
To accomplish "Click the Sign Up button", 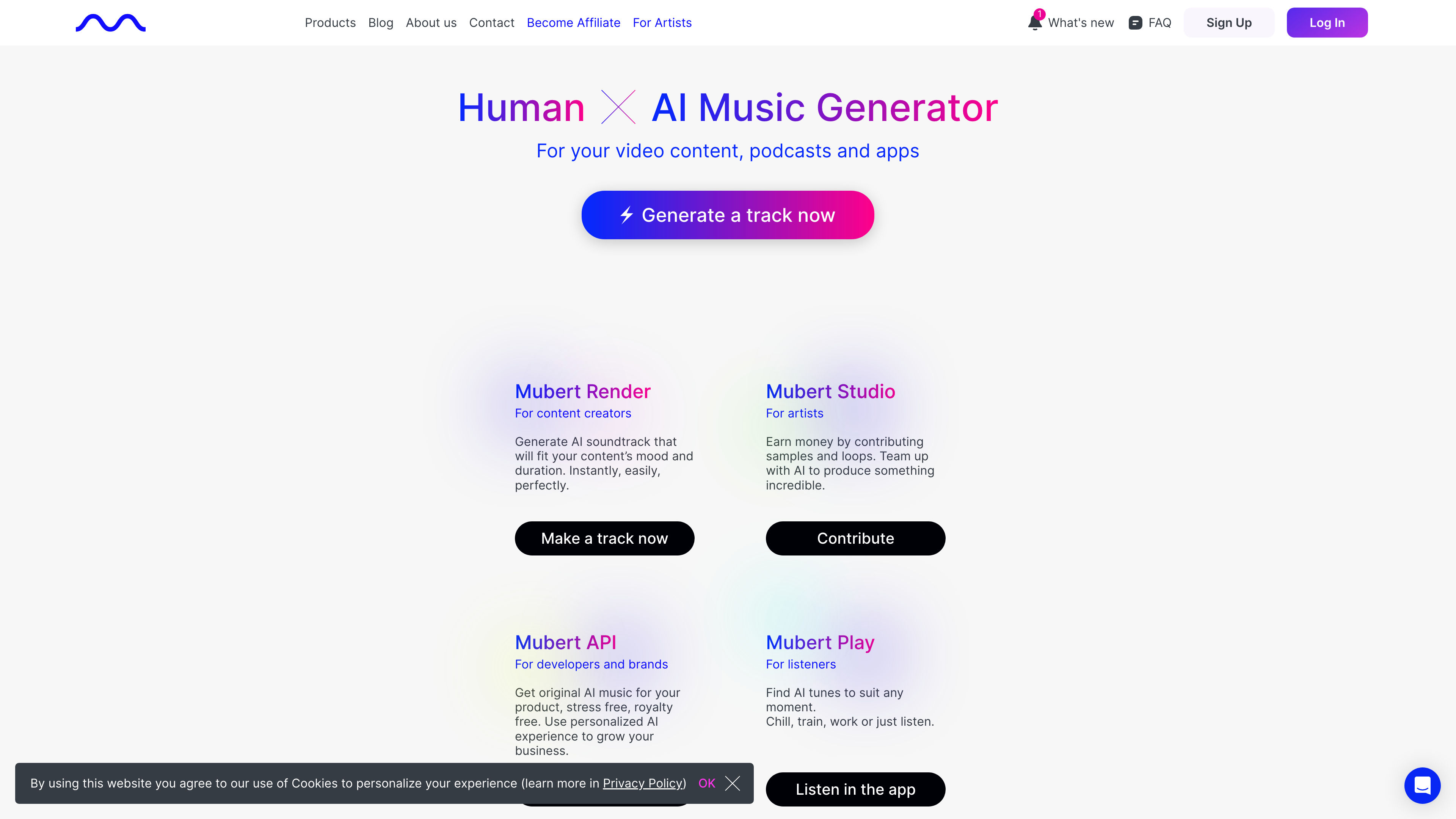I will pos(1229,22).
